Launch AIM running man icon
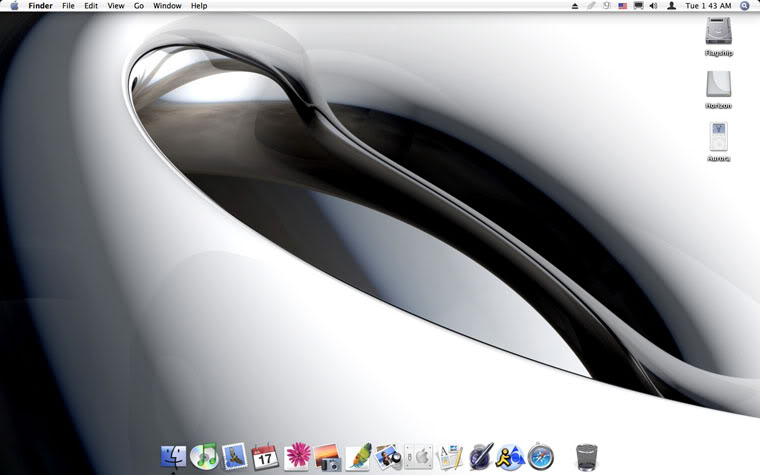Viewport: 760px width, 475px height. (x=511, y=457)
